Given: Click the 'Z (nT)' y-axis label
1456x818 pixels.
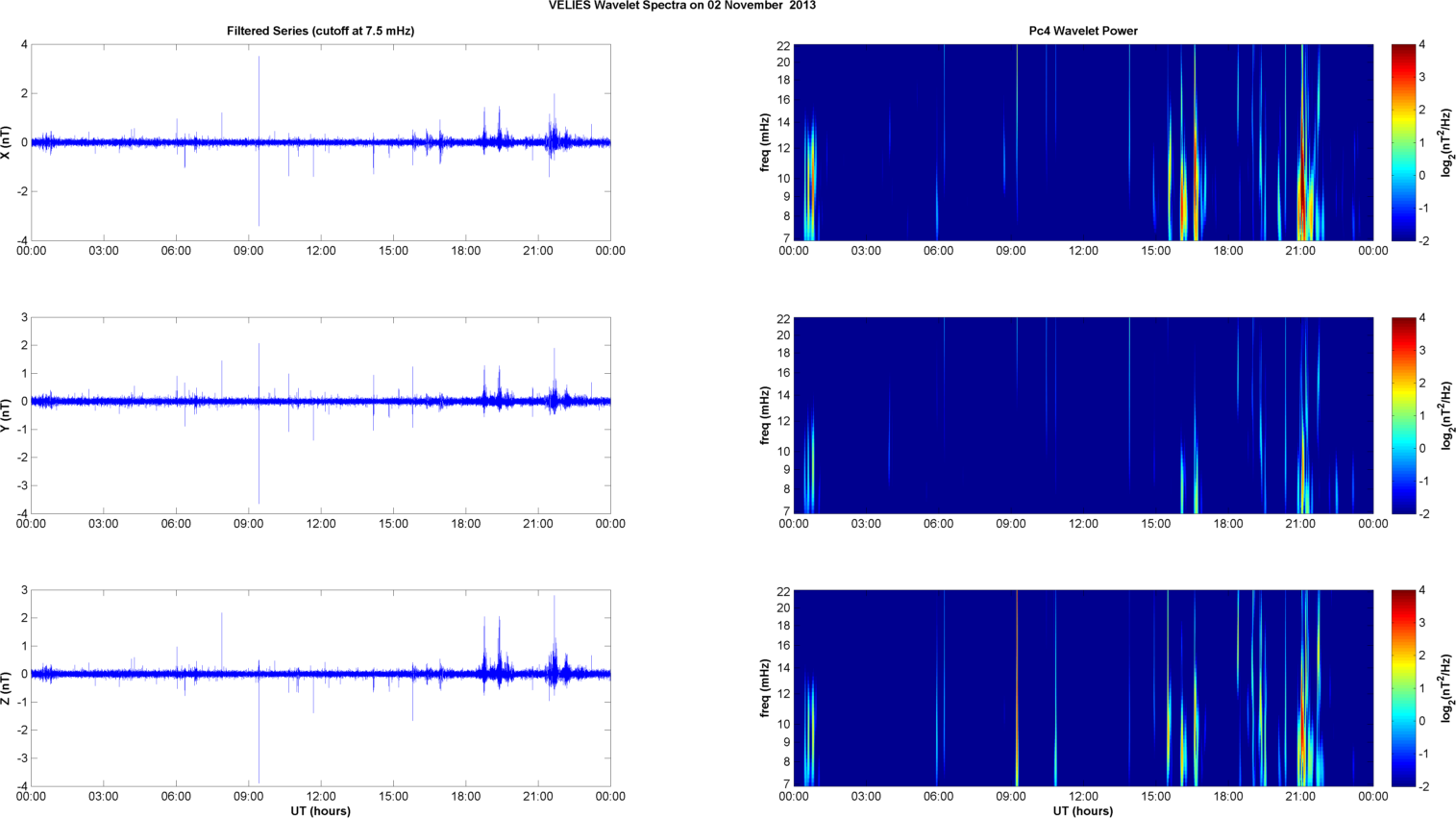Looking at the screenshot, I should pyautogui.click(x=7, y=688).
